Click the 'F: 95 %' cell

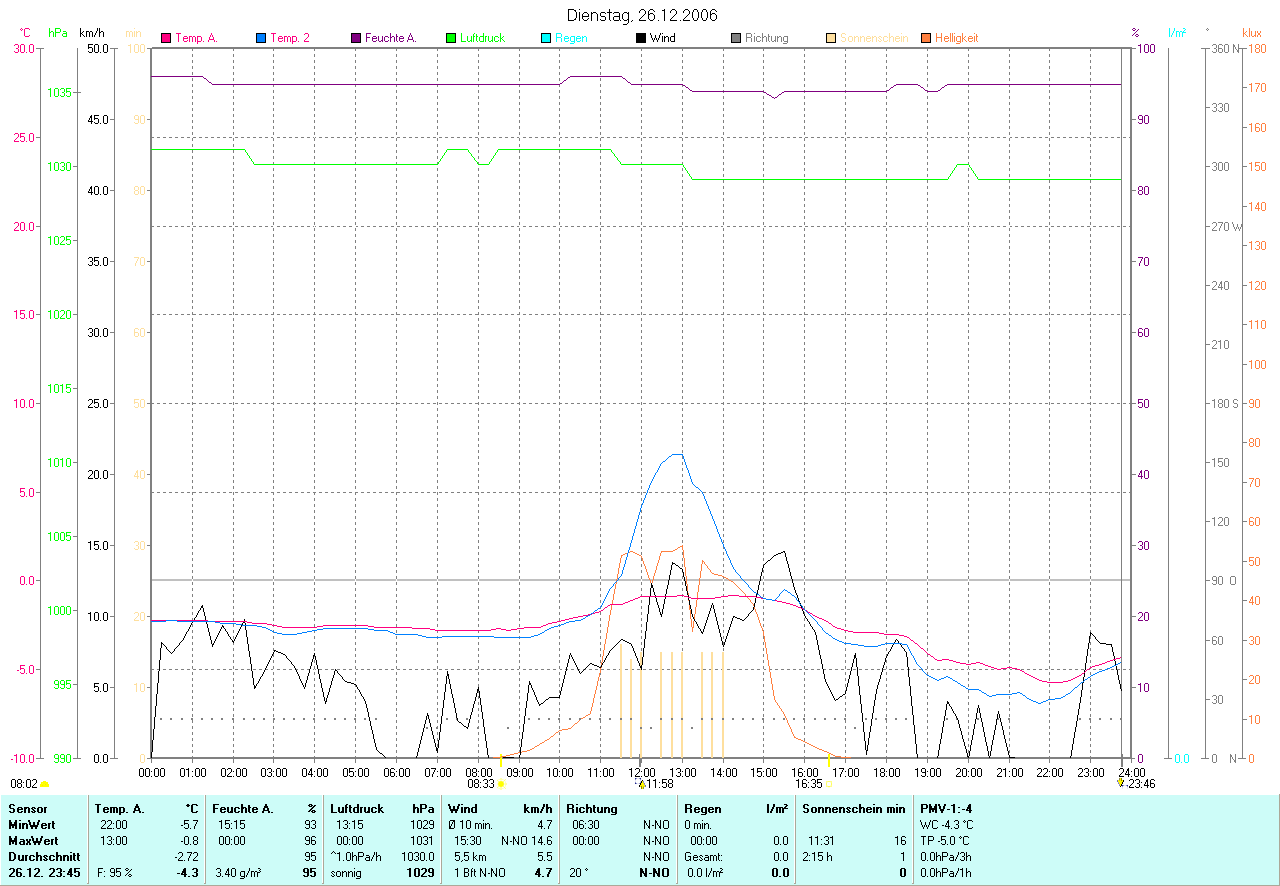click(114, 873)
